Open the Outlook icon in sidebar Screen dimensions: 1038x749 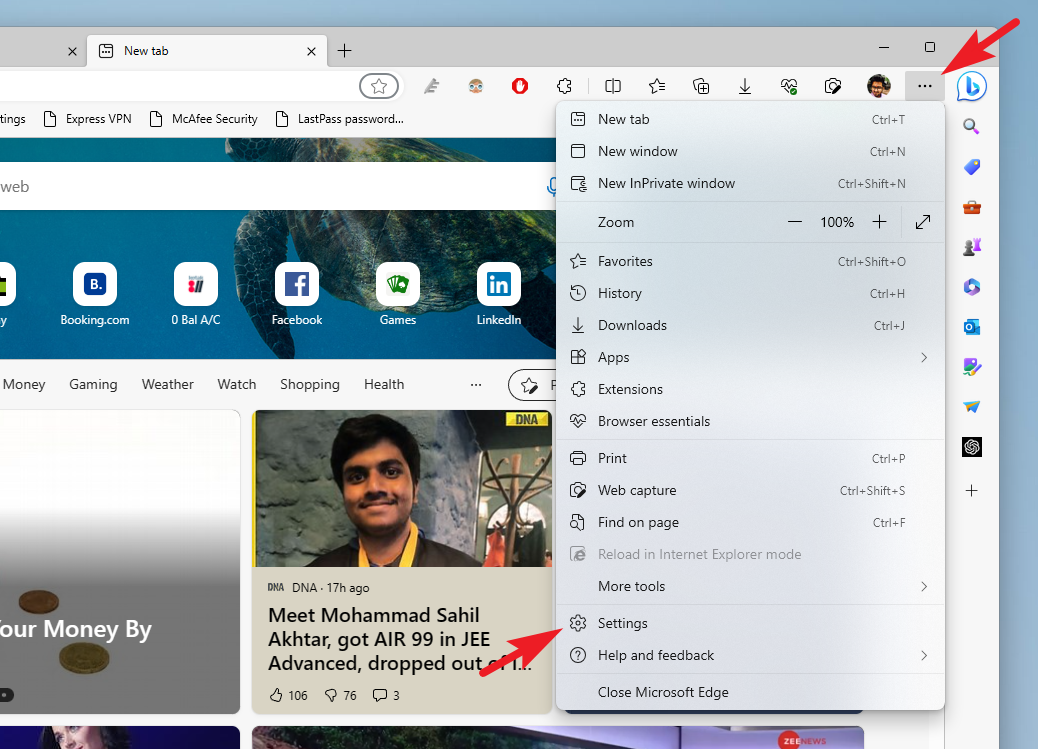[971, 327]
